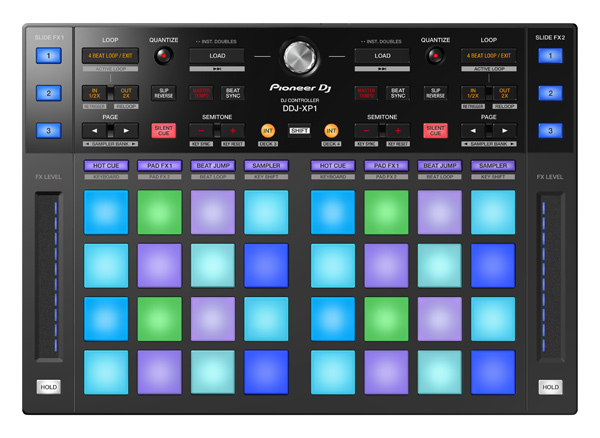Screen dimensions: 600x438
Task: Click OUT 2X on the left deck
Action: tap(126, 93)
